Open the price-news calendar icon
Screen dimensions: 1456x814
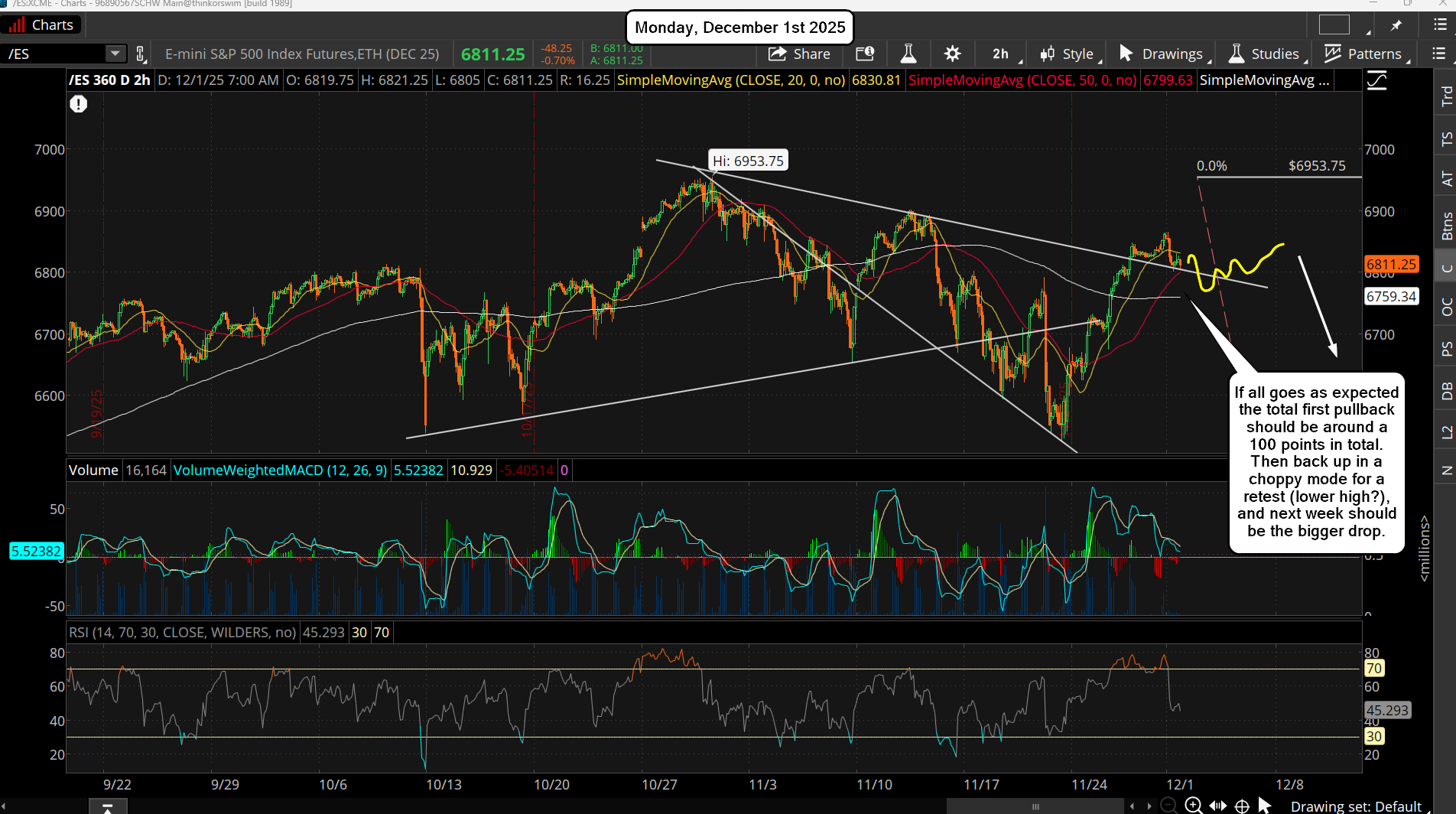point(865,54)
